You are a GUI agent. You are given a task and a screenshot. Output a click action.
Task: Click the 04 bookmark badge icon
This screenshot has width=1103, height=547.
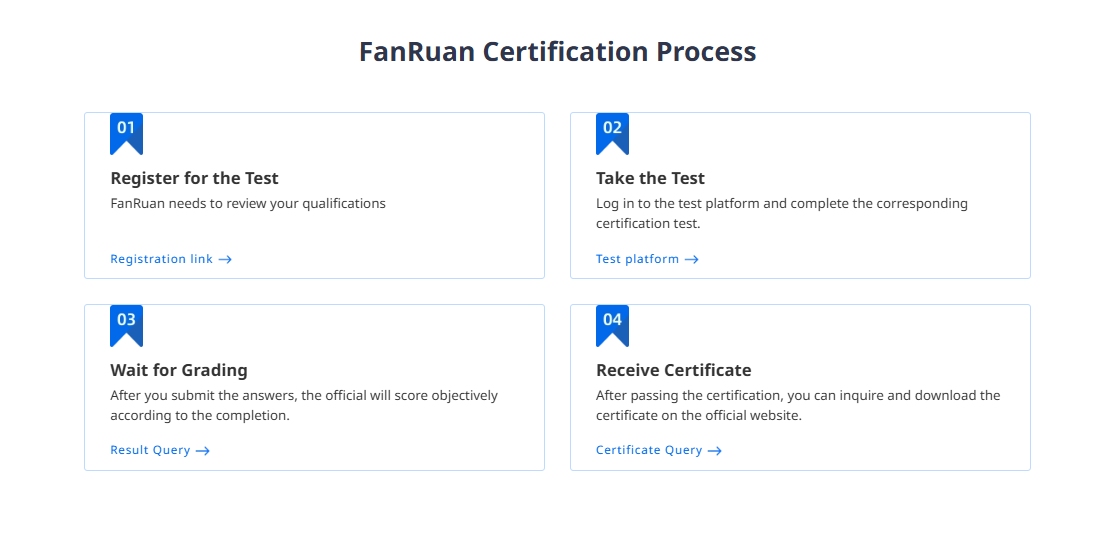point(612,325)
